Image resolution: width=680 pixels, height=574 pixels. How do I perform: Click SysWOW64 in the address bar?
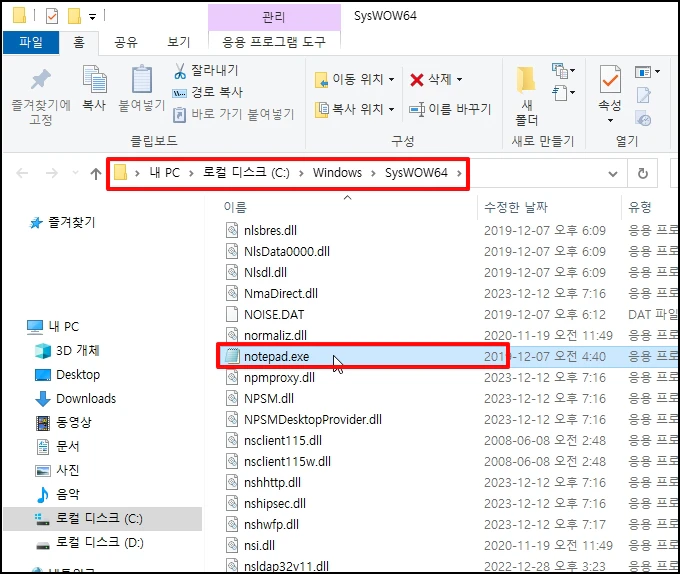pos(416,173)
